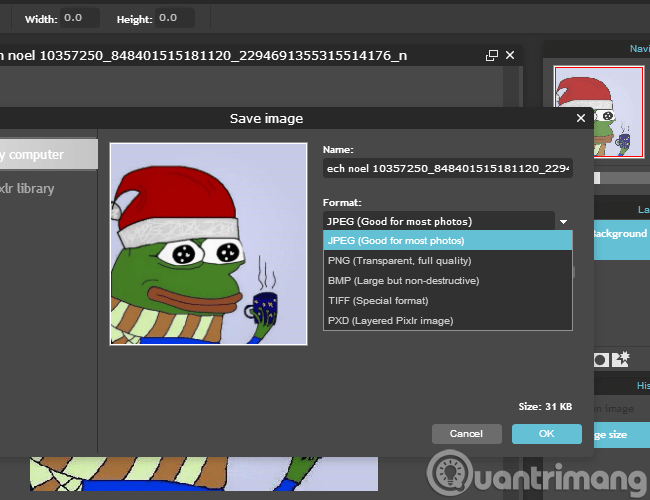This screenshot has width=650, height=500.
Task: Select Open image history entry
Action: click(622, 409)
